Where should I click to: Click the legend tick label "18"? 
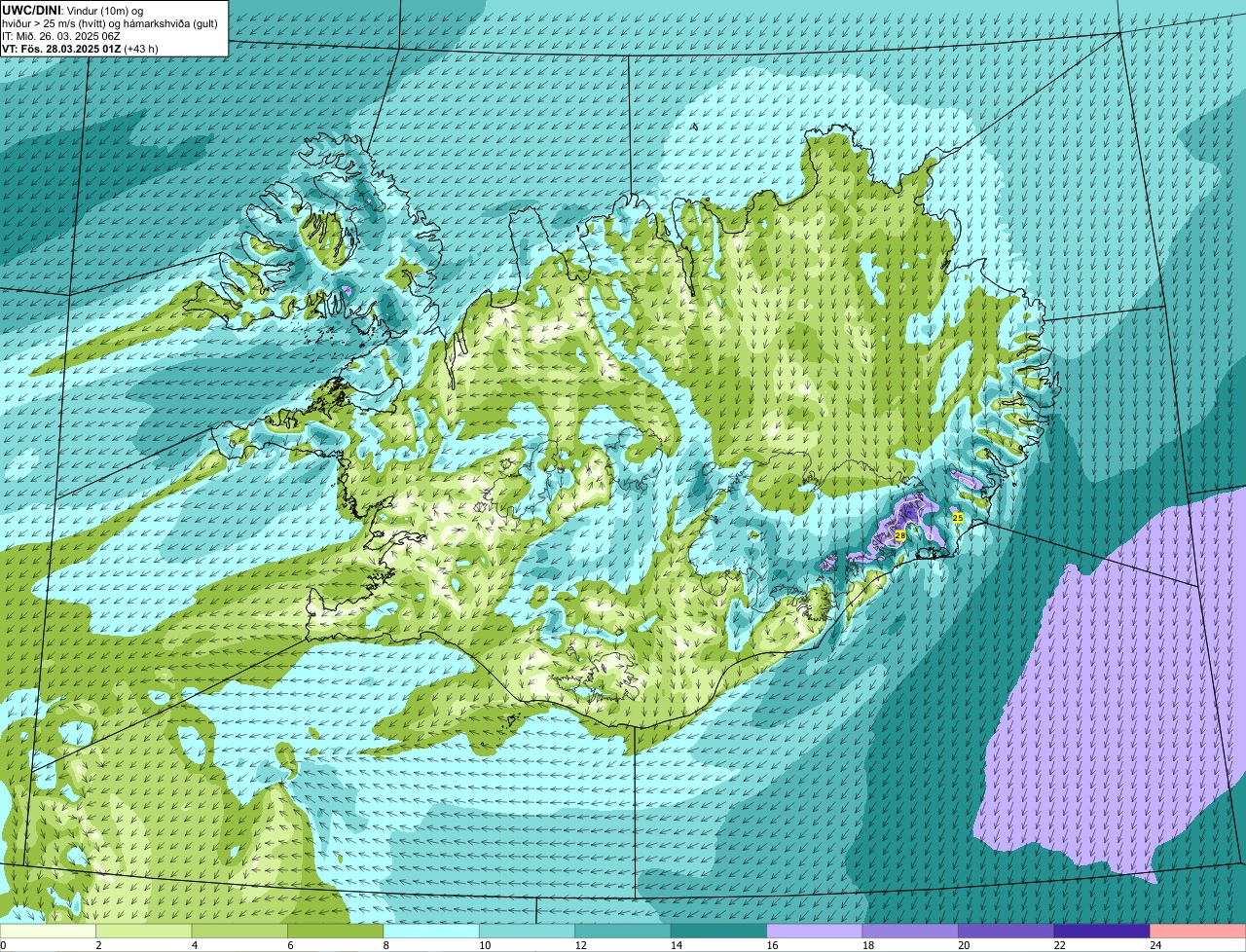[x=866, y=945]
